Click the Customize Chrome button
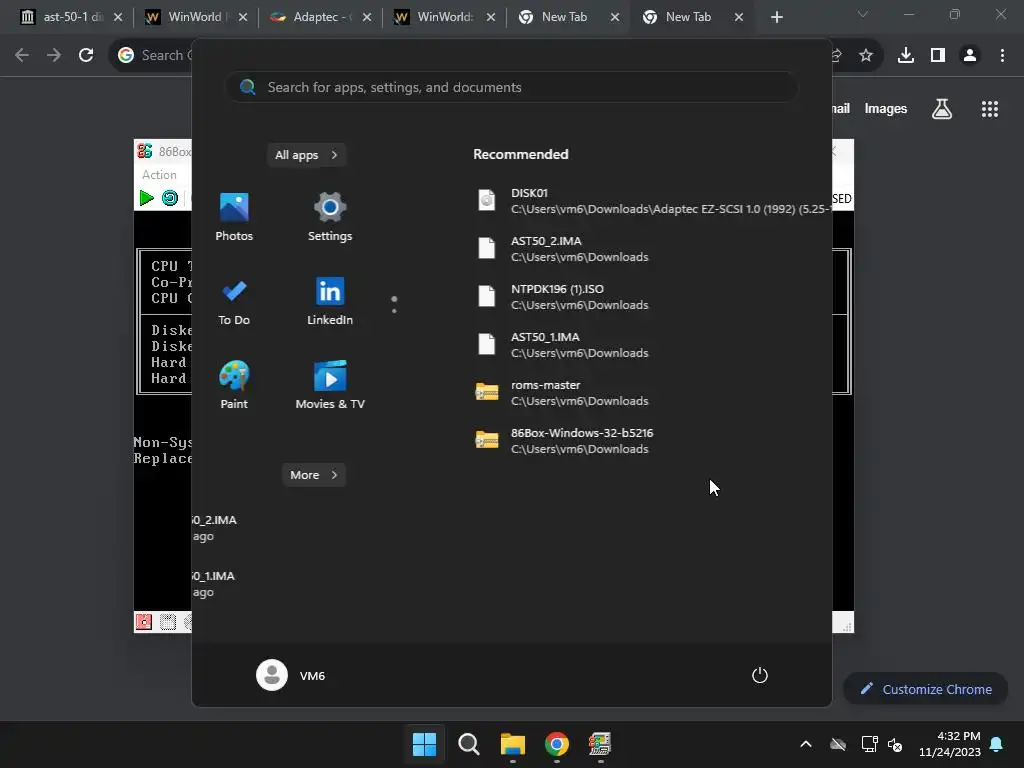The width and height of the screenshot is (1024, 768). coord(926,689)
